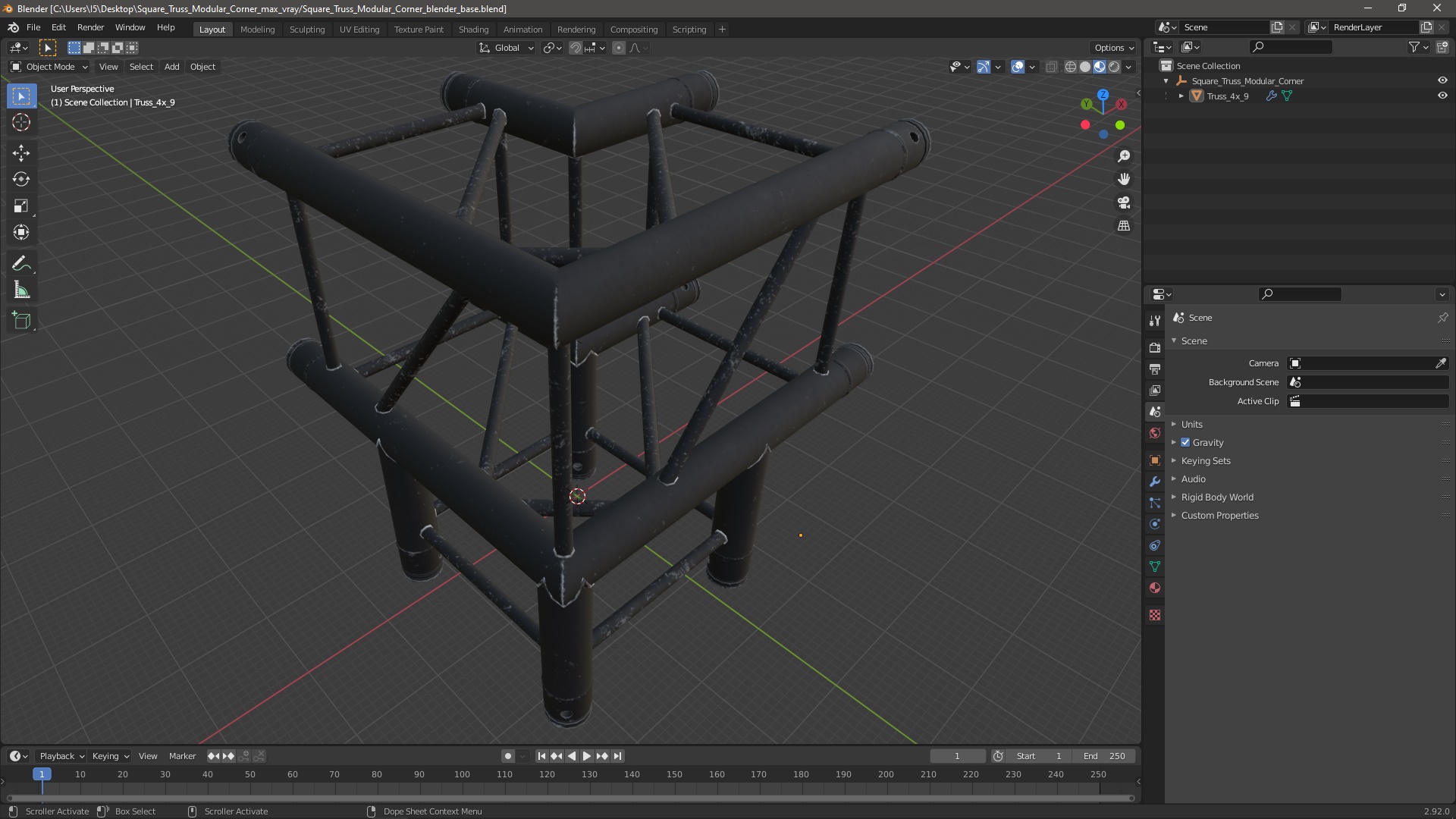Select the Rotate tool

[21, 180]
